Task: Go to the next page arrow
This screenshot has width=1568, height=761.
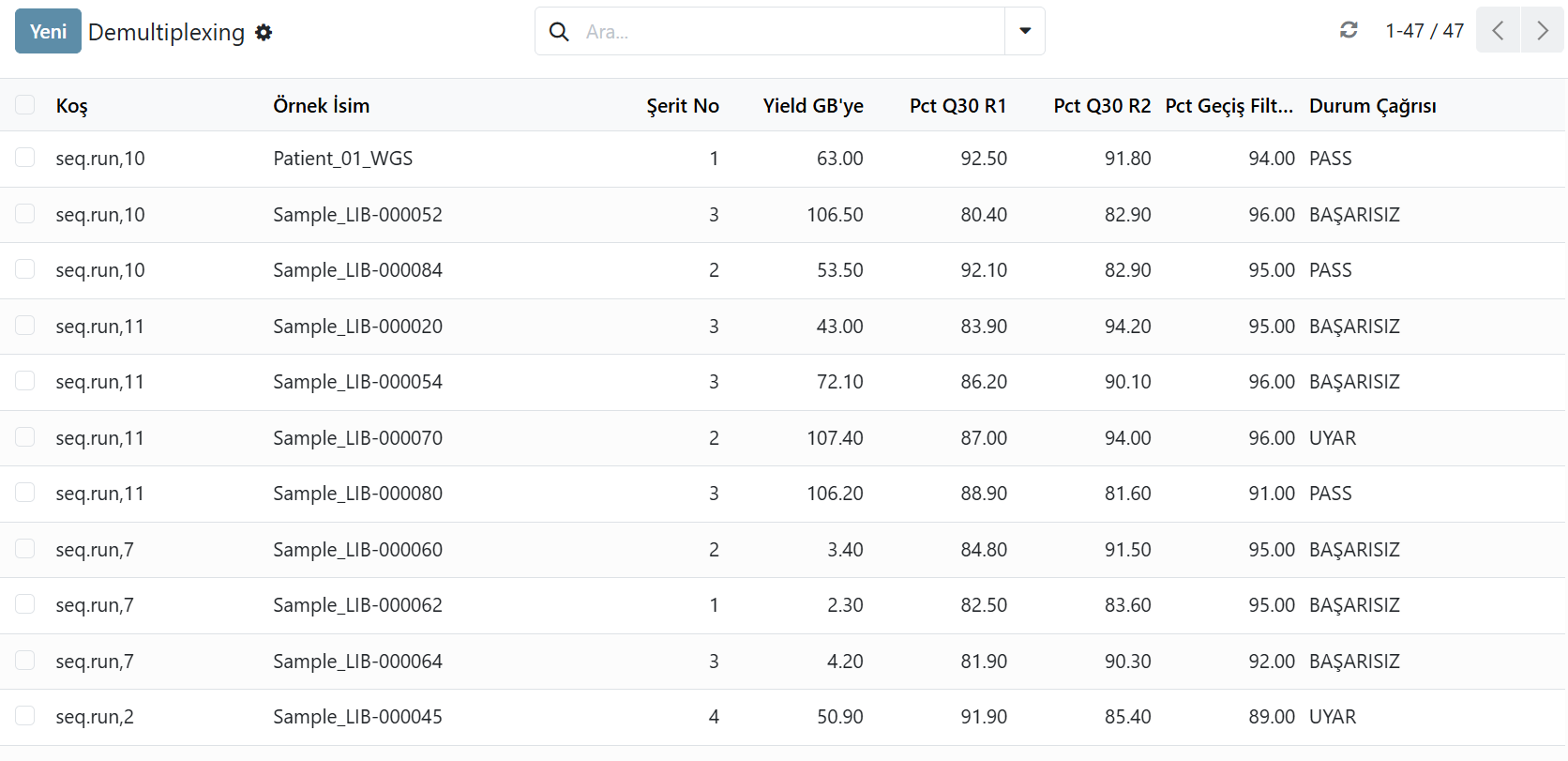Action: tap(1543, 30)
